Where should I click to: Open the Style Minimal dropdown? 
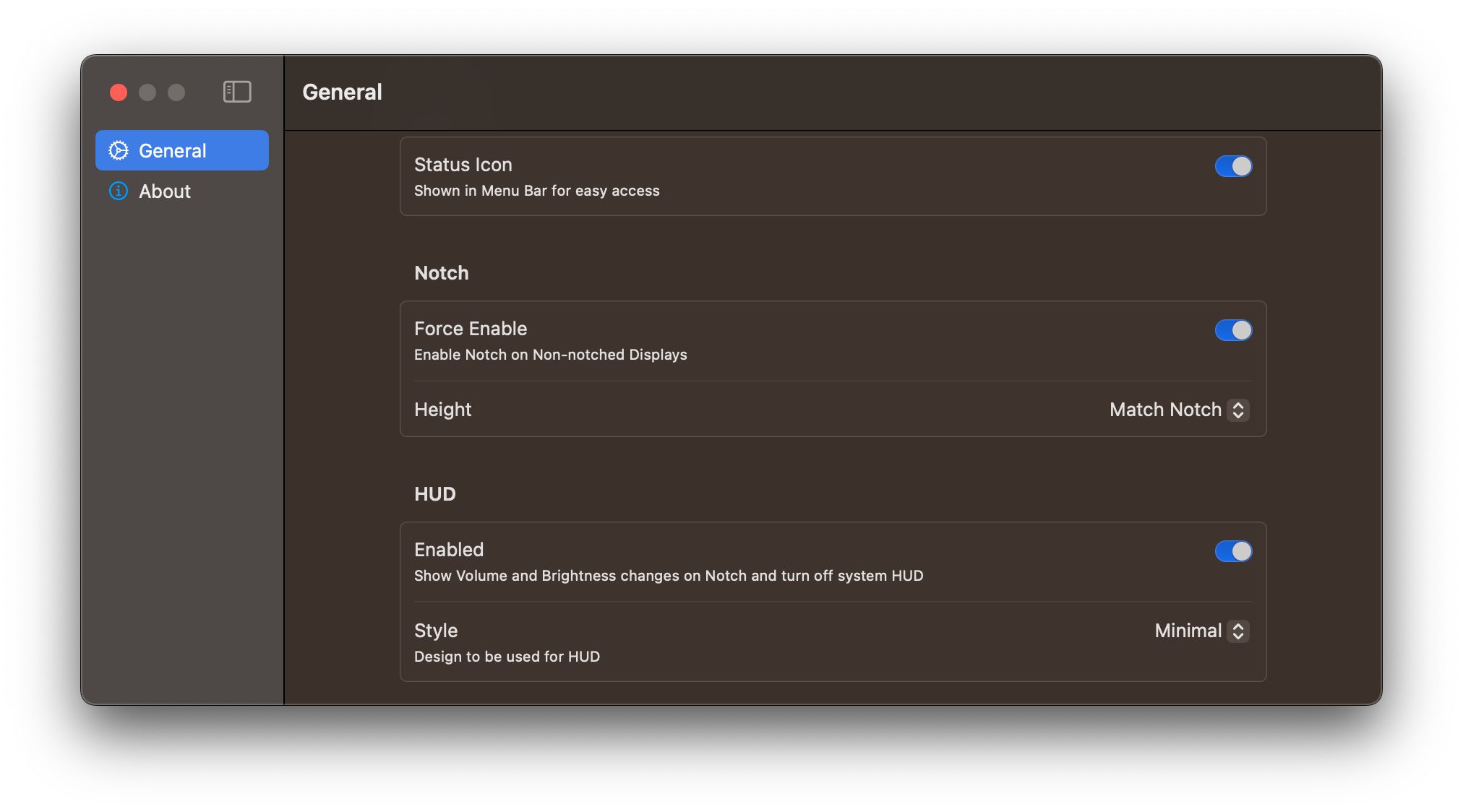pyautogui.click(x=1201, y=631)
